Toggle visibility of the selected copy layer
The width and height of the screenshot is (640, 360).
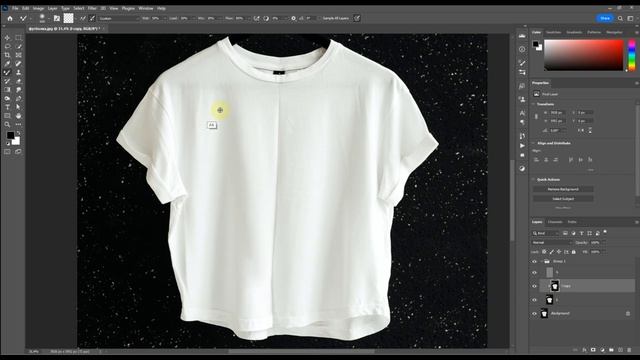535,286
